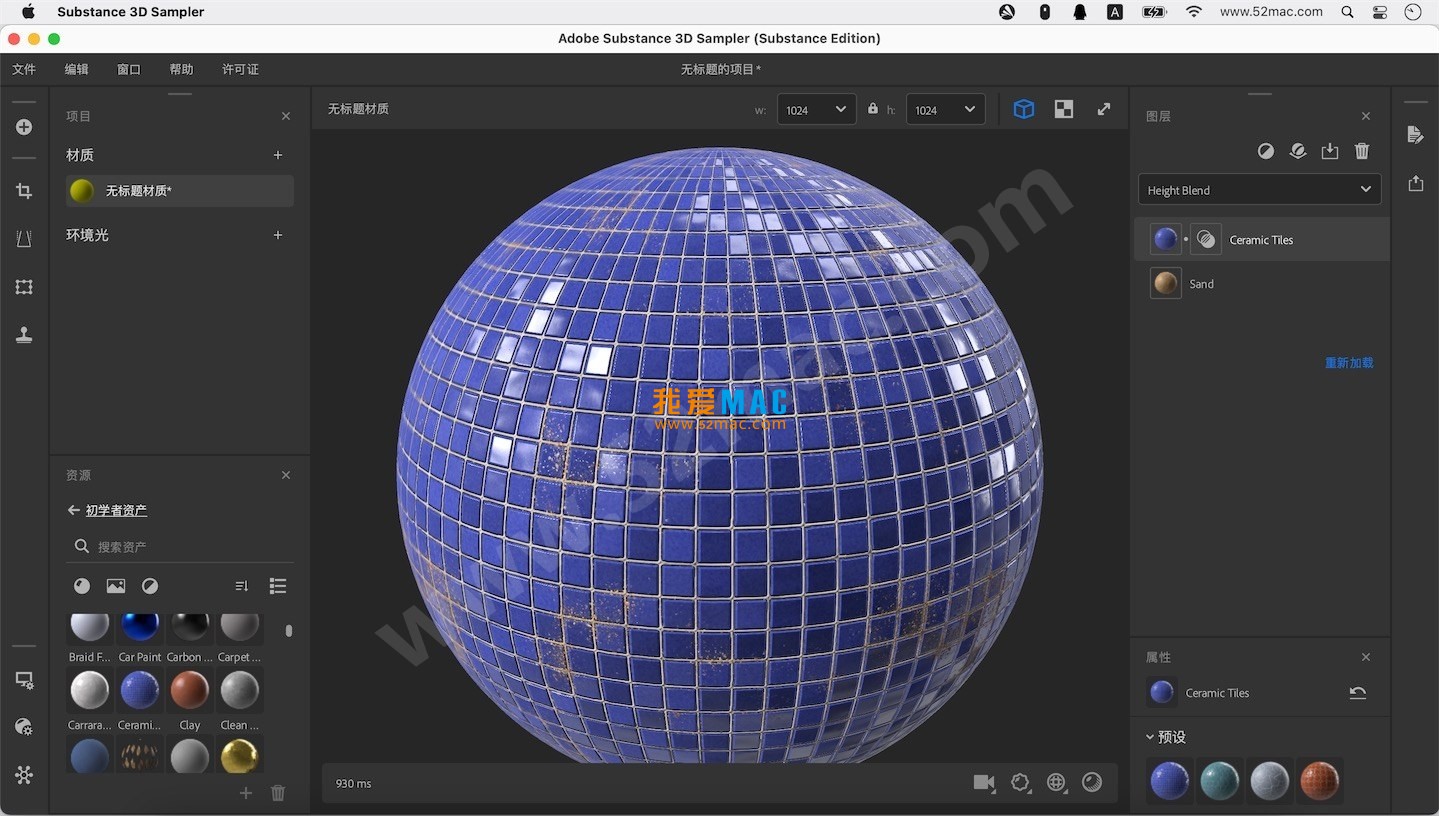Open the height 1024 resolution dropdown

[x=945, y=109]
